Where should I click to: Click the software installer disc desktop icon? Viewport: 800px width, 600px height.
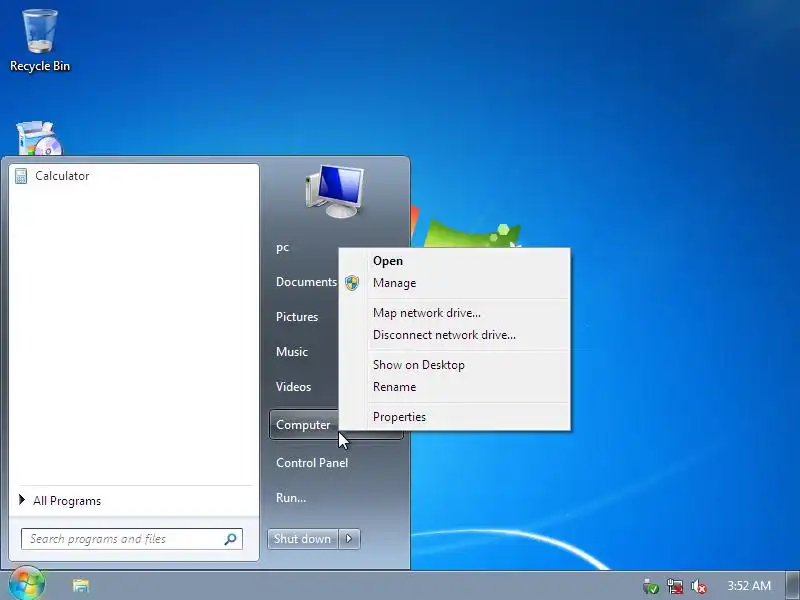click(x=39, y=138)
